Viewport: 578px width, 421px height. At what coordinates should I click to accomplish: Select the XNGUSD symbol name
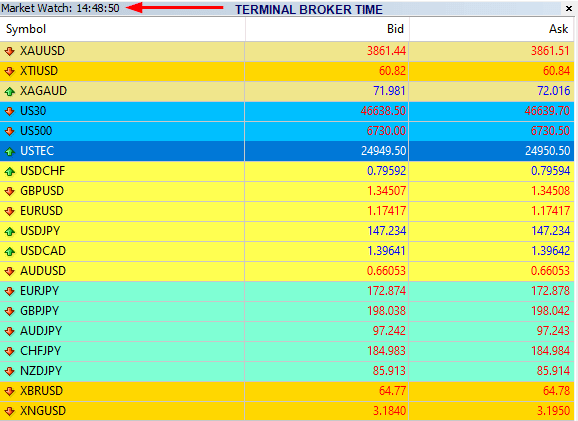[43, 411]
